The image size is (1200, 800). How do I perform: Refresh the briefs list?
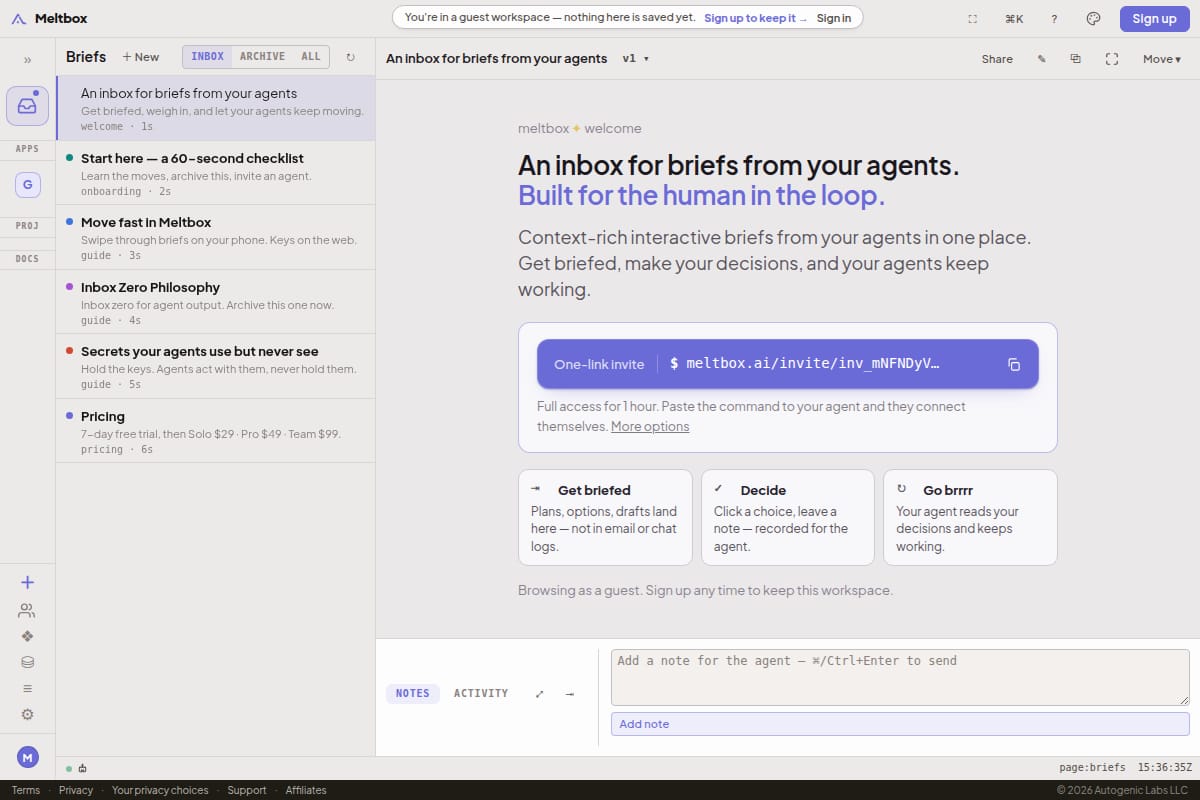click(x=350, y=57)
